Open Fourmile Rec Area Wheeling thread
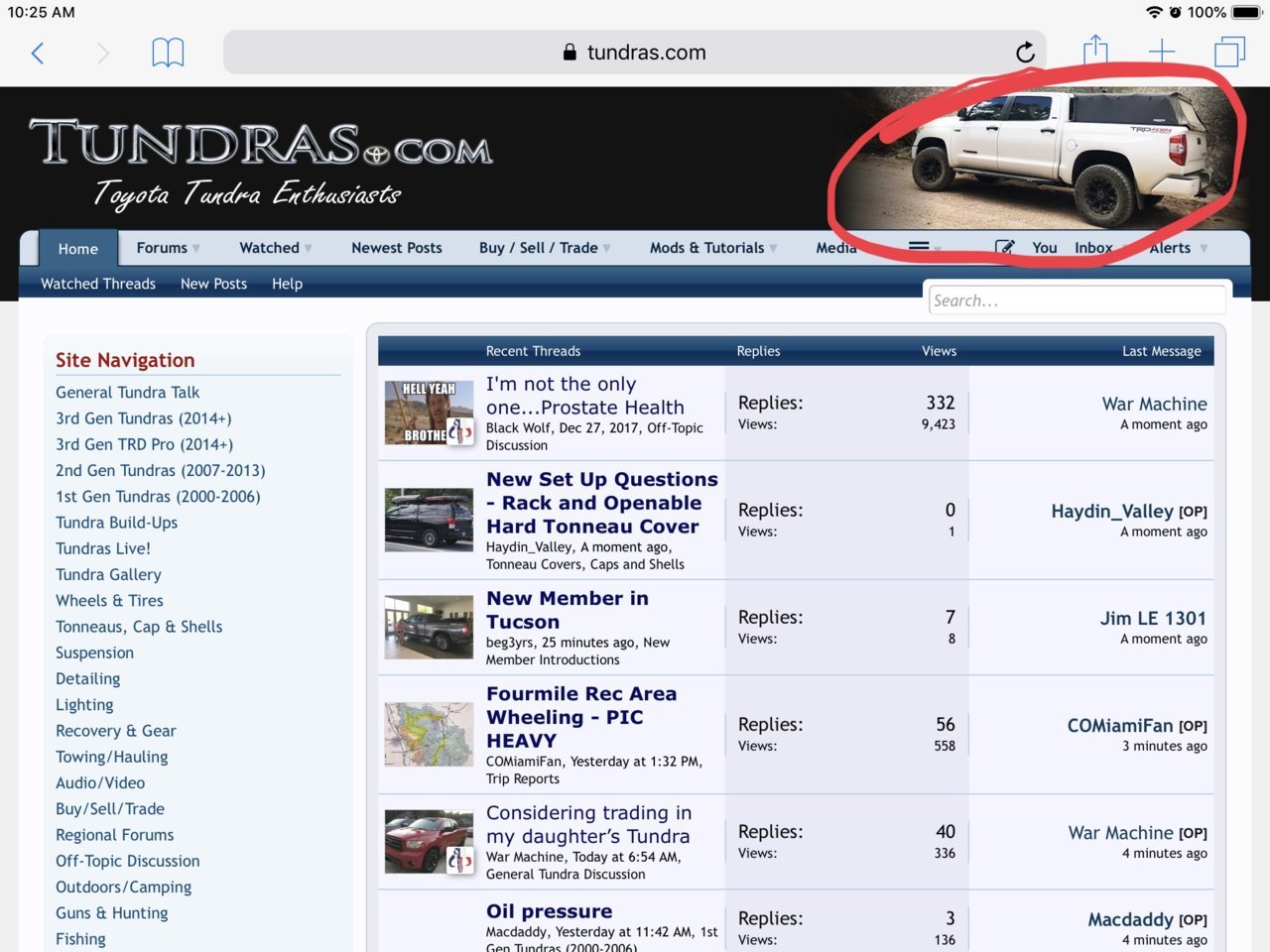 click(581, 717)
